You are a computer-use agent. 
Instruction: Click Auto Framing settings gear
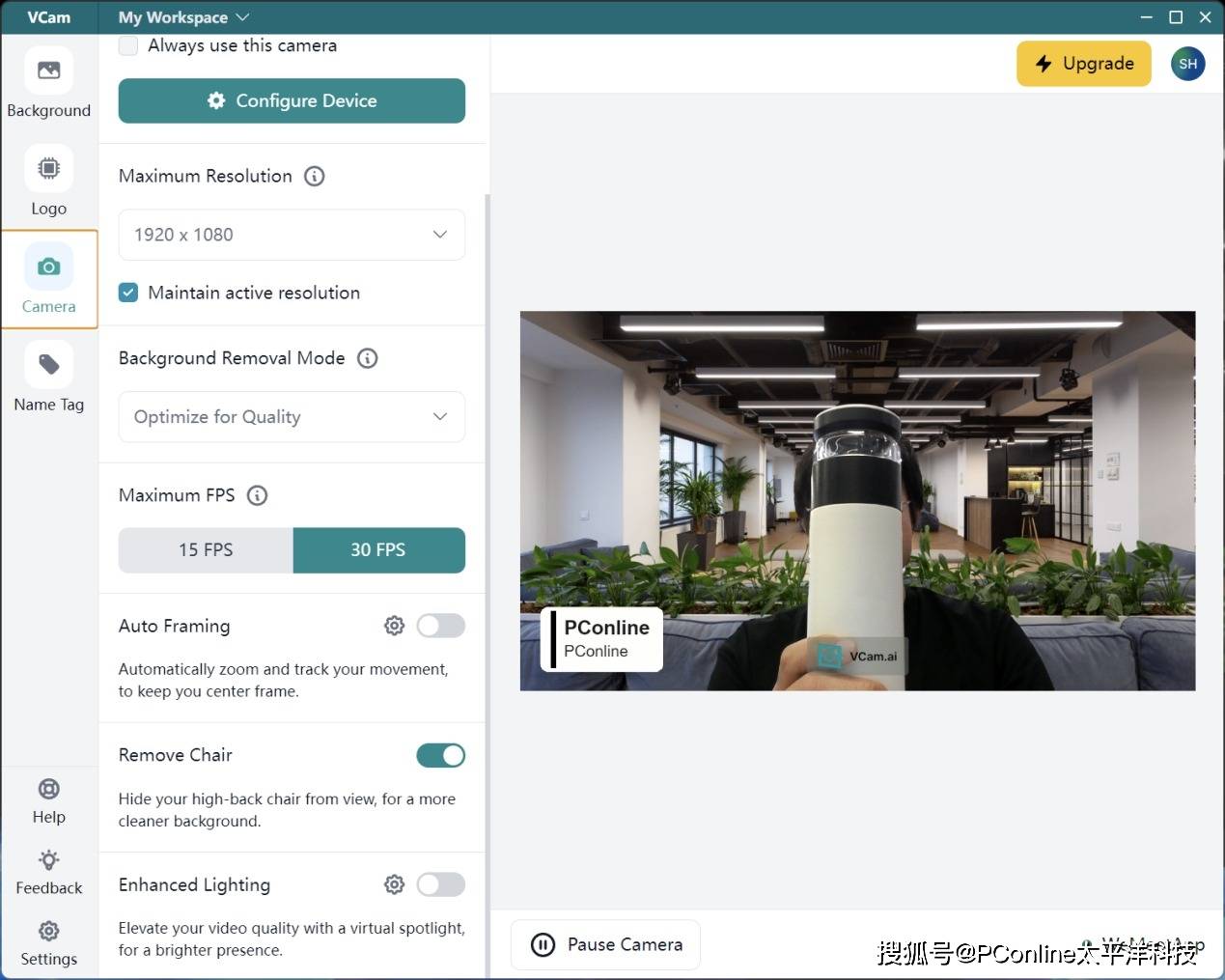tap(394, 626)
